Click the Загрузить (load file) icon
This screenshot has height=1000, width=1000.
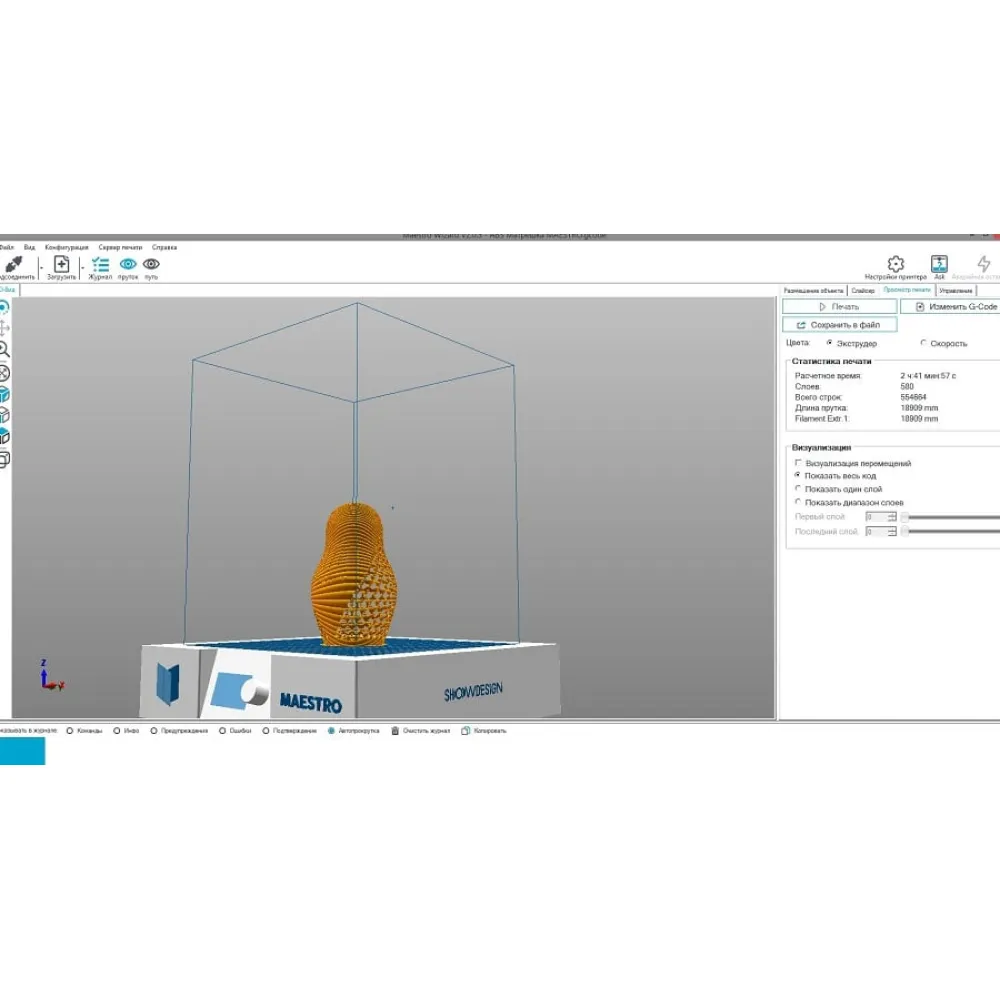61,263
